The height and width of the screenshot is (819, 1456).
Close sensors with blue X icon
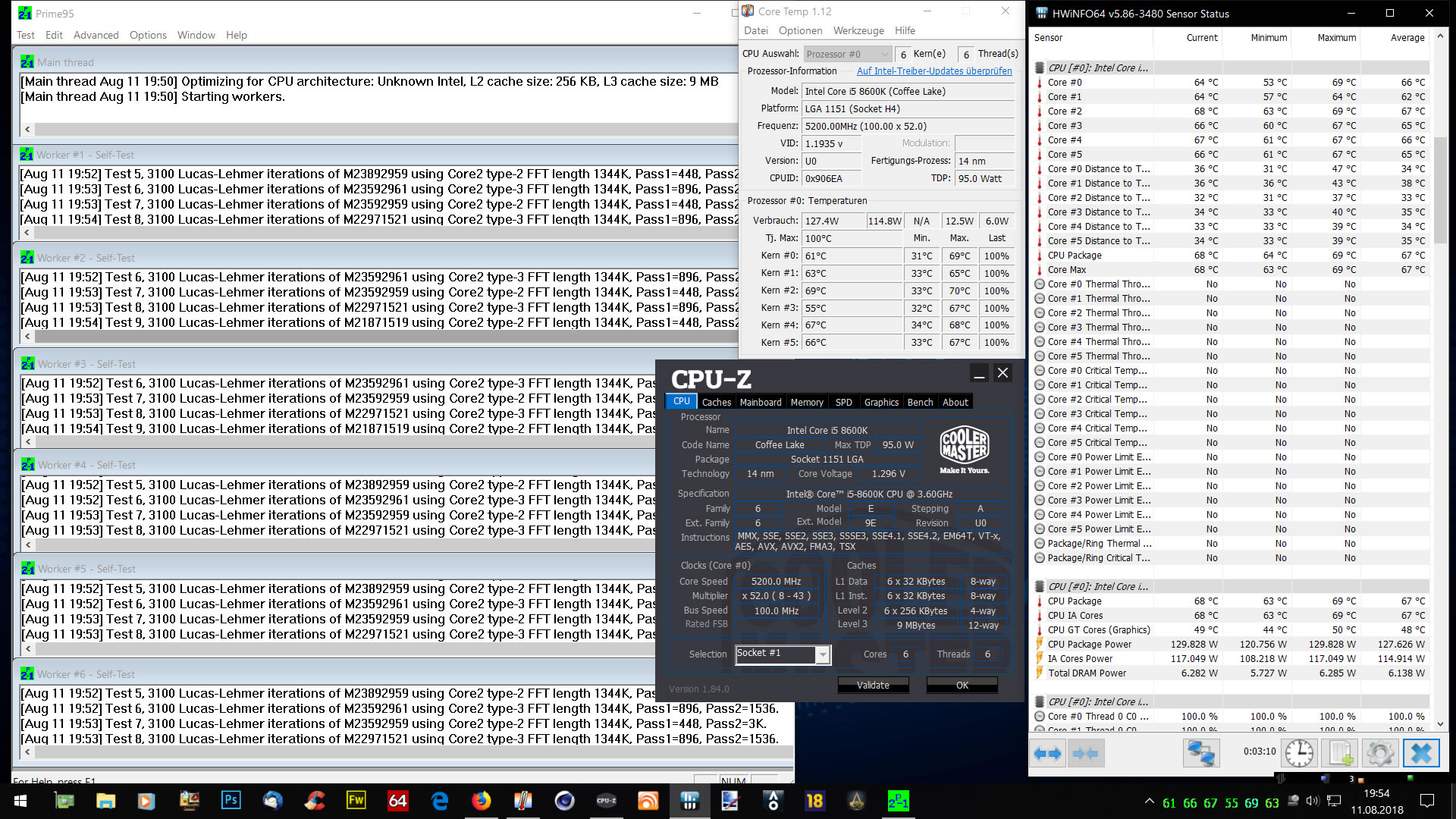[x=1420, y=754]
